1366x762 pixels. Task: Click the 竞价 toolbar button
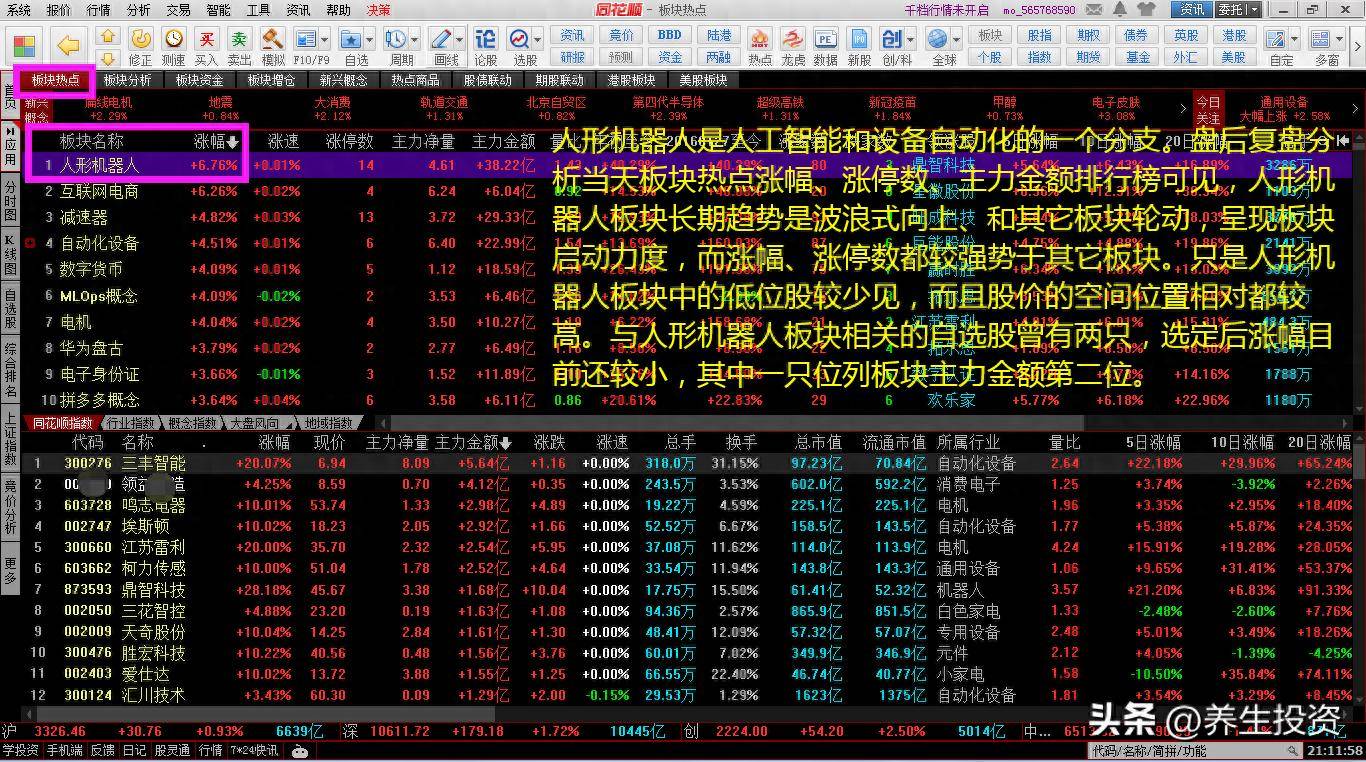point(621,35)
